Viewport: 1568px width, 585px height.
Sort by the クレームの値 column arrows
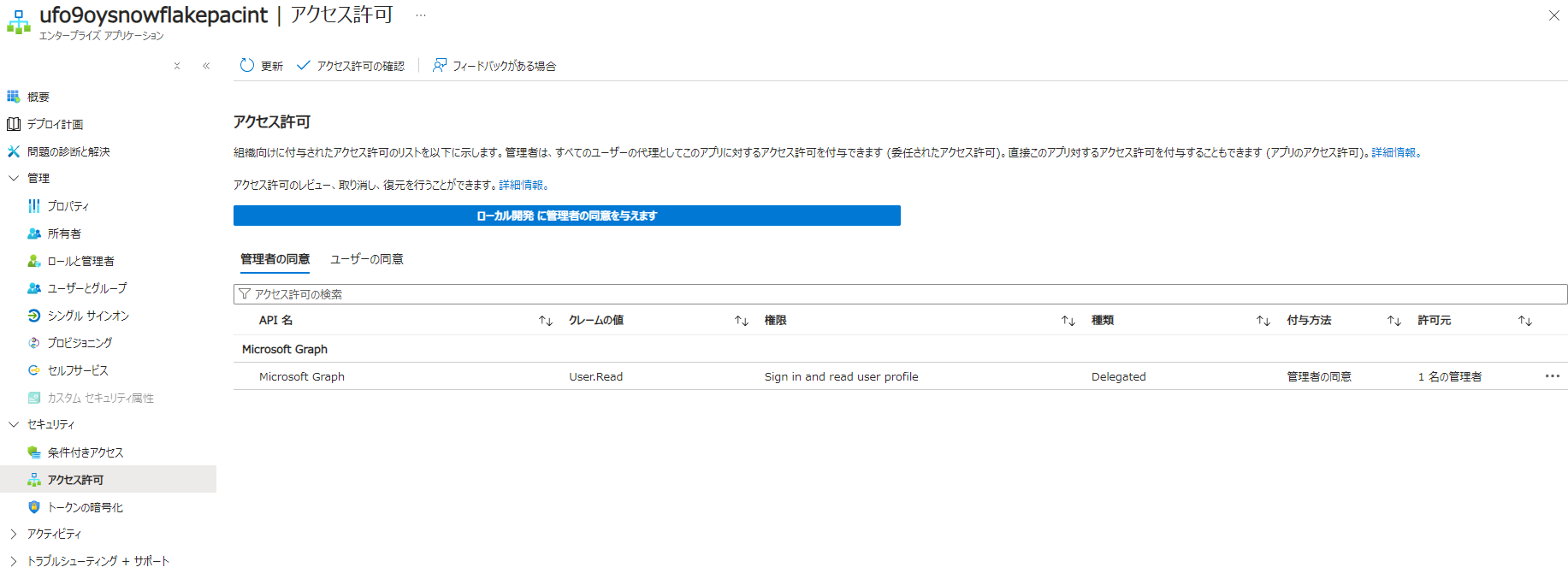742,321
